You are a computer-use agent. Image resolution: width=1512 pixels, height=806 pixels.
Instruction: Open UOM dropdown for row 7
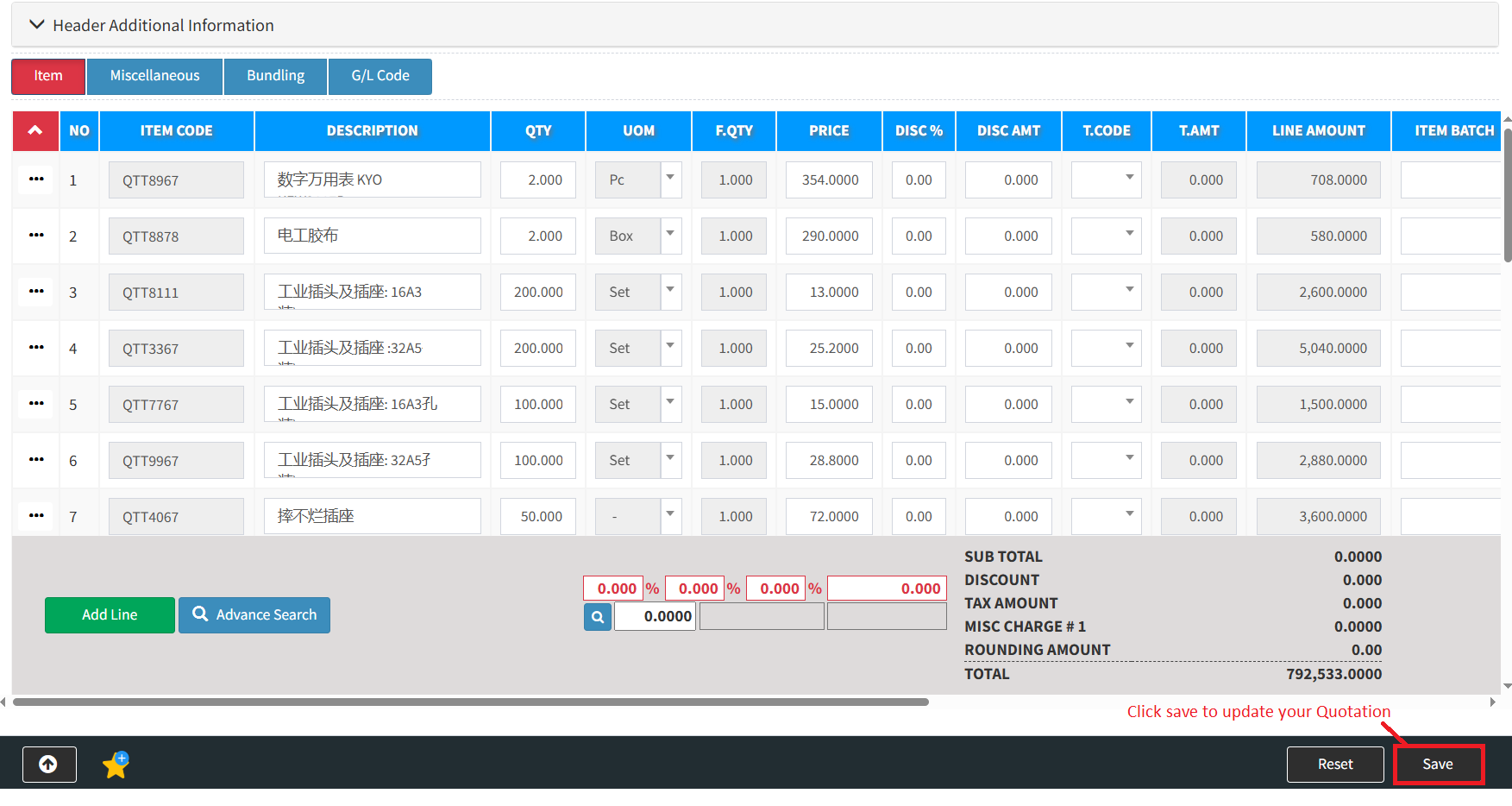coord(670,516)
